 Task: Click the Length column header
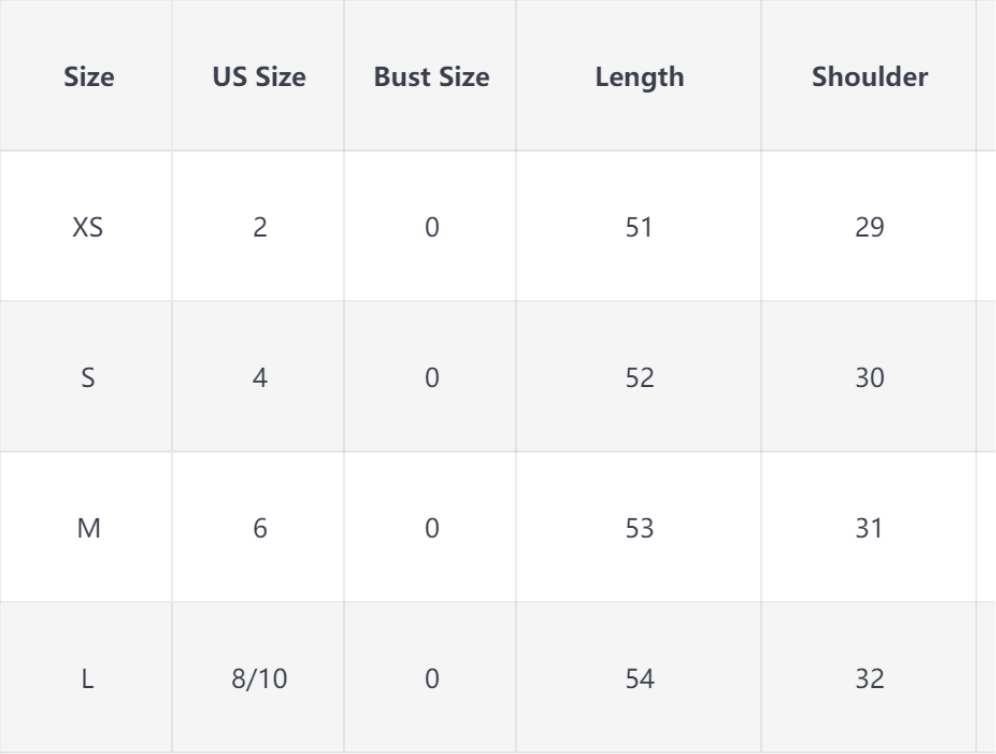coord(639,77)
